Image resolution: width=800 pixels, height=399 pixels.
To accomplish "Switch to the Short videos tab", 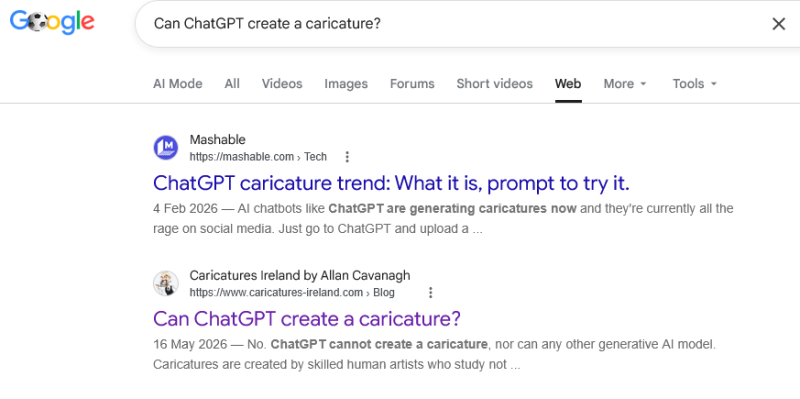I will pos(494,84).
